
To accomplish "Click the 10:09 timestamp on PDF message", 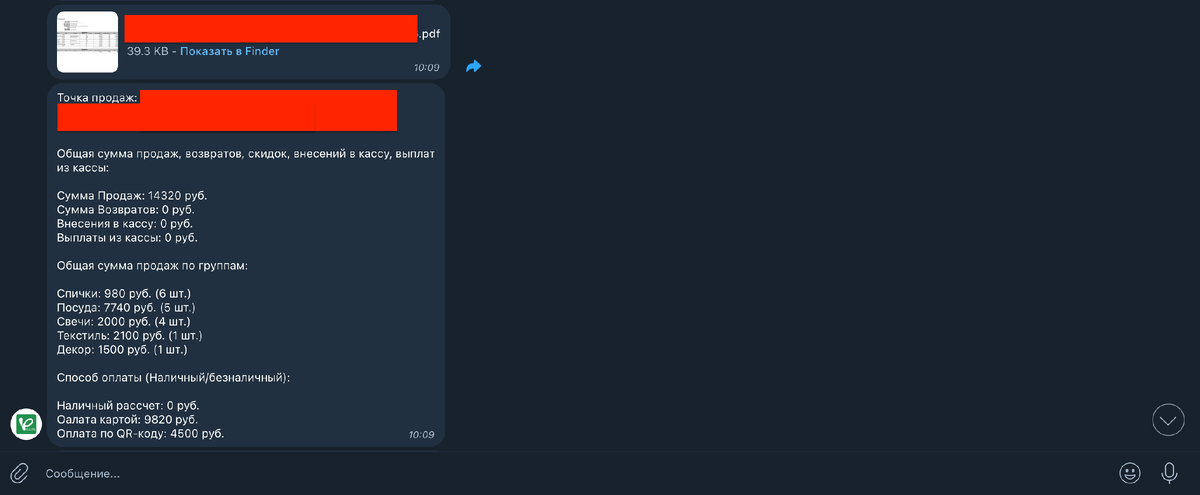I will tap(425, 68).
